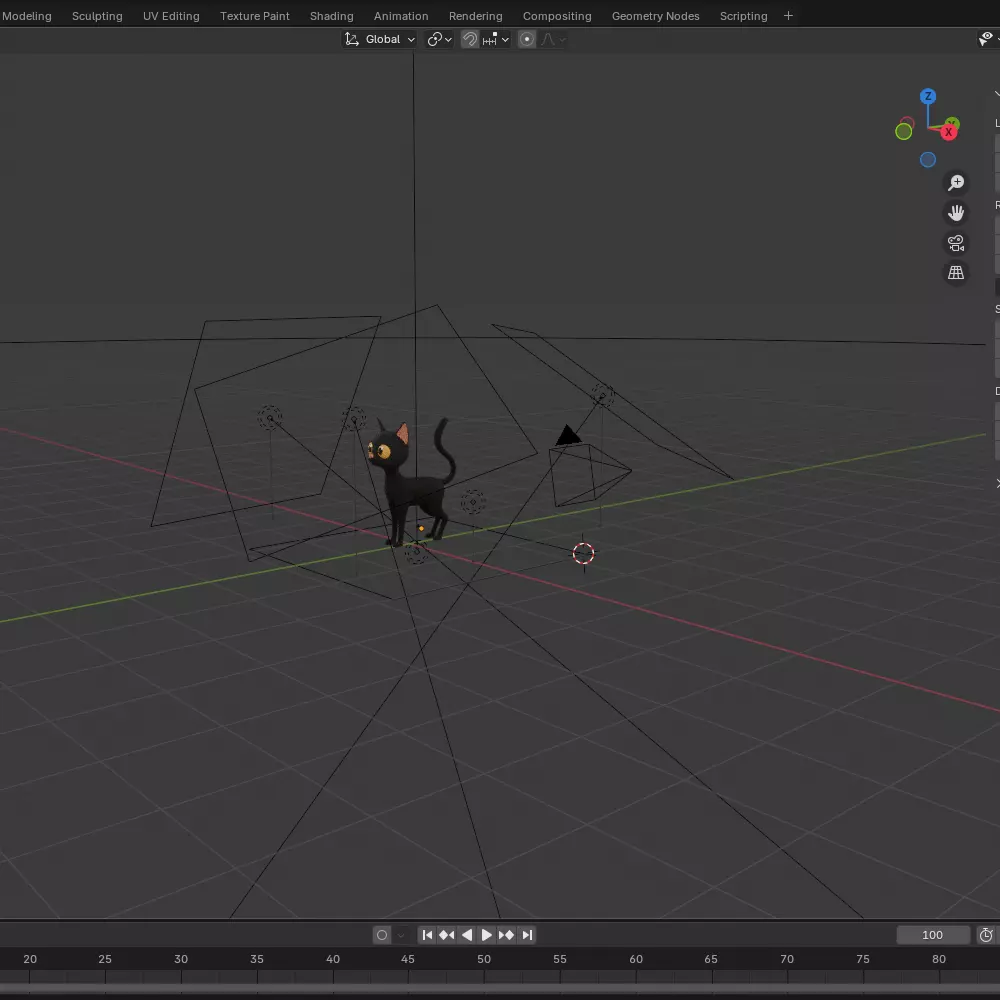
Task: Open the Sculpting workspace tab
Action: (x=97, y=16)
